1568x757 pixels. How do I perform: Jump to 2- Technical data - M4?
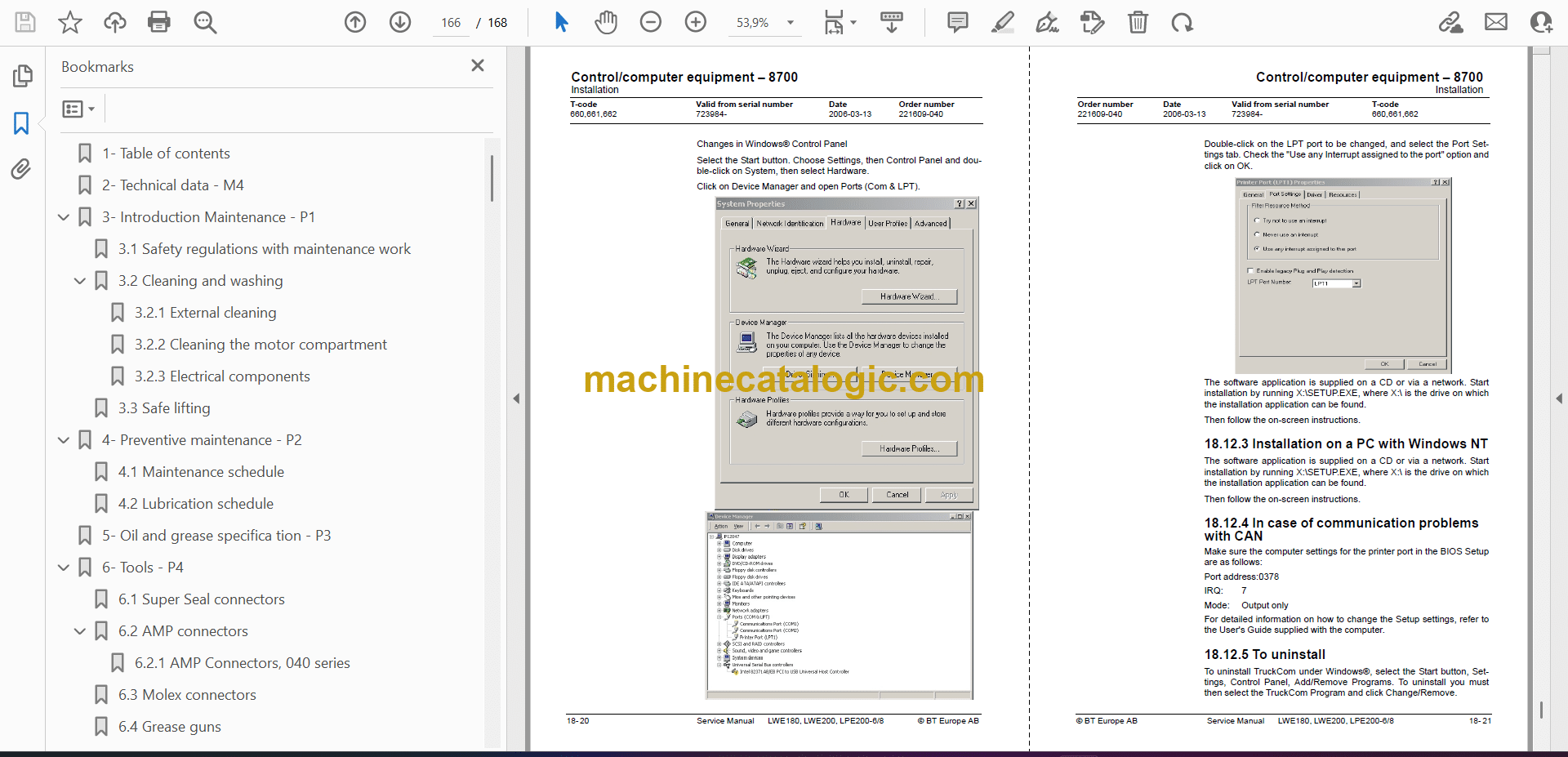pyautogui.click(x=173, y=185)
